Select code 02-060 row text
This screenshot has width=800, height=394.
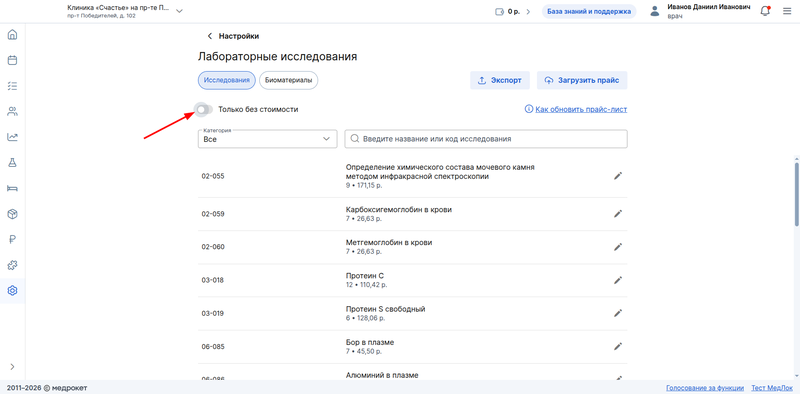(213, 247)
